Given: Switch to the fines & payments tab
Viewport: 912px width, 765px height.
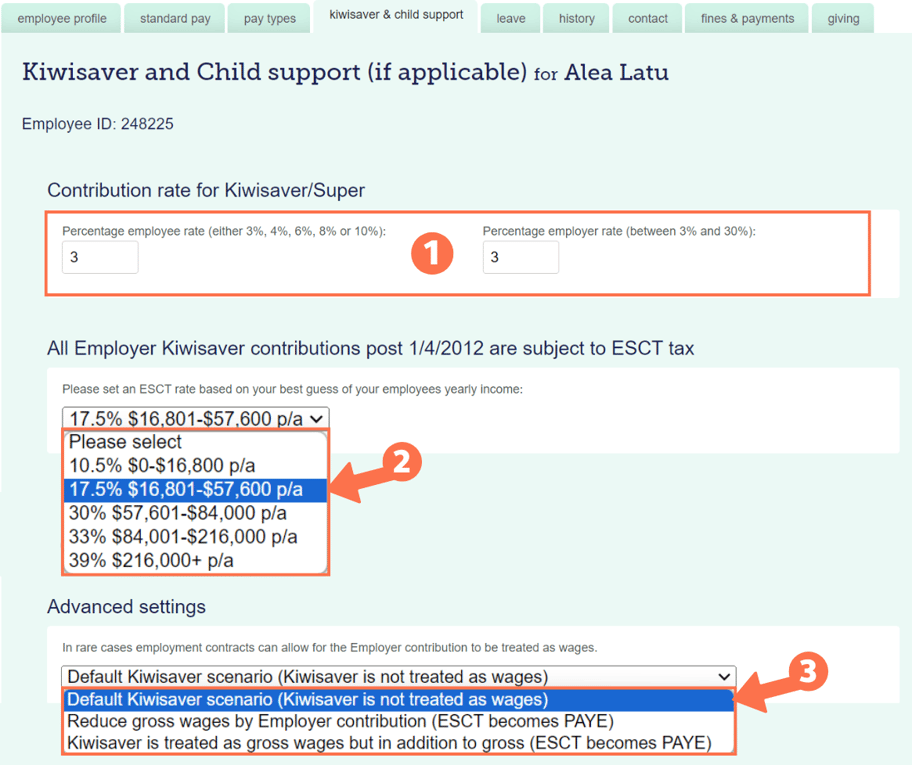Looking at the screenshot, I should 746,17.
